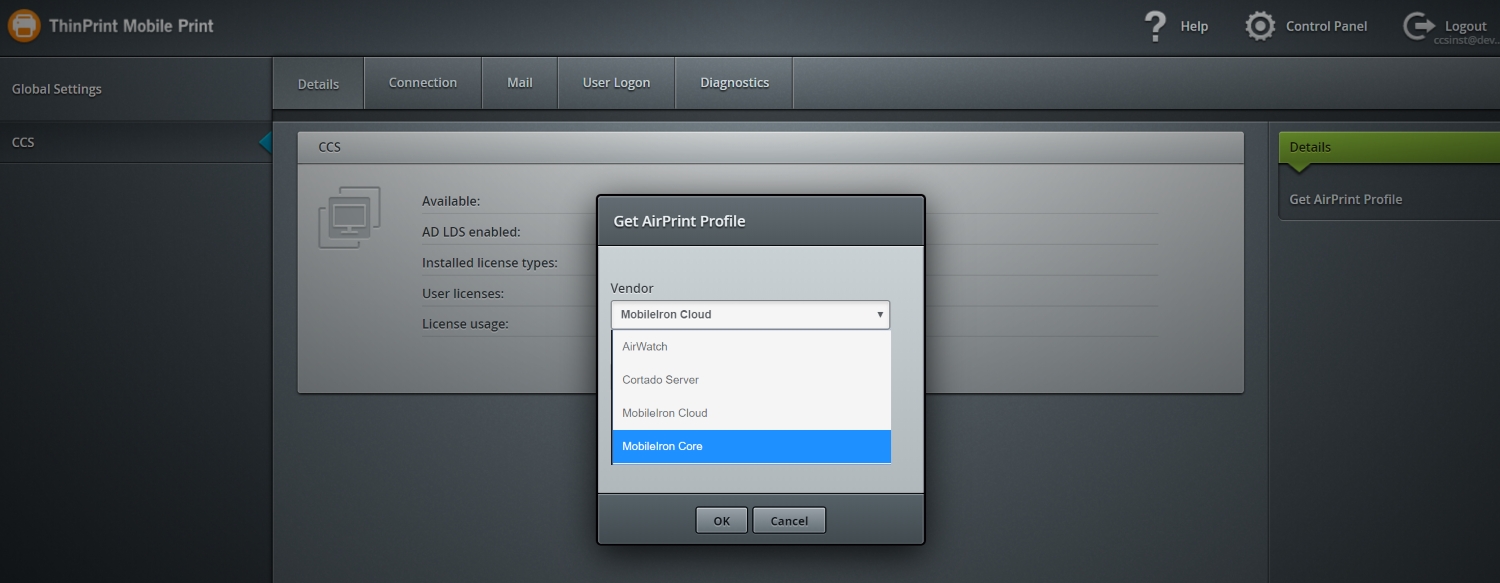Click the 'AD LDS enabled:' label
The height and width of the screenshot is (583, 1500).
[x=471, y=232]
